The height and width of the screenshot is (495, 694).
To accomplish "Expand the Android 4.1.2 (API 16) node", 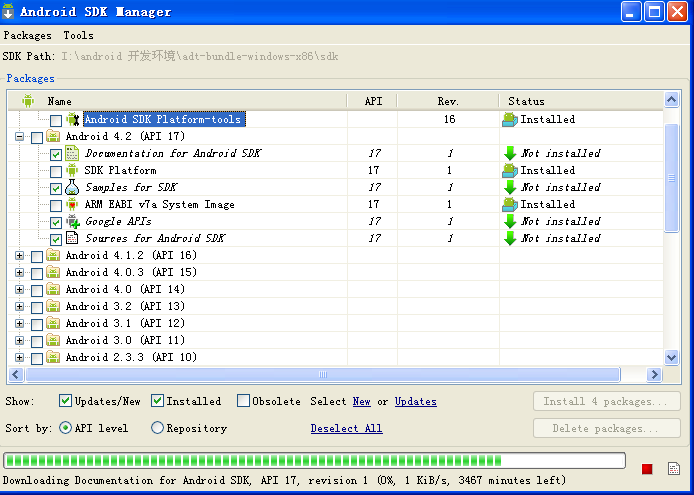I will click(x=19, y=255).
